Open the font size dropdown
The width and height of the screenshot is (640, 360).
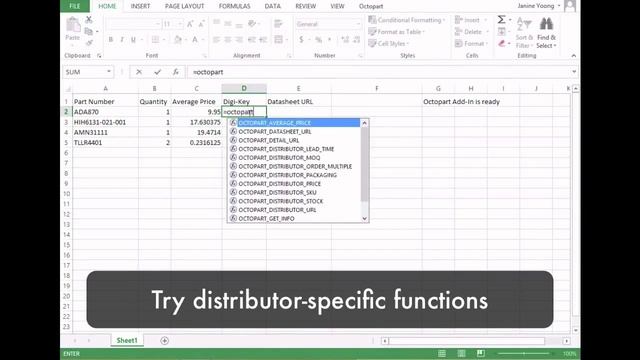point(180,24)
